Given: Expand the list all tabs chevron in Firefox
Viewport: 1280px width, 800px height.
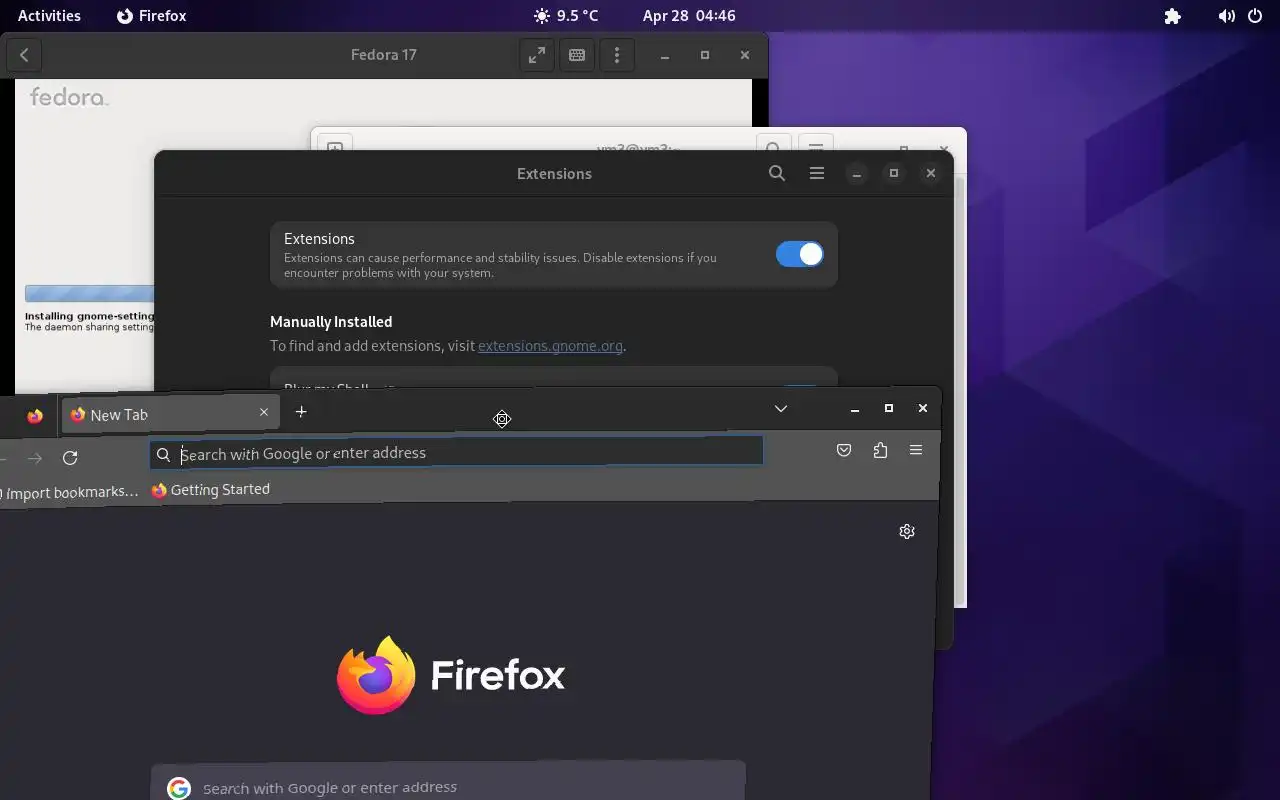Looking at the screenshot, I should (781, 408).
